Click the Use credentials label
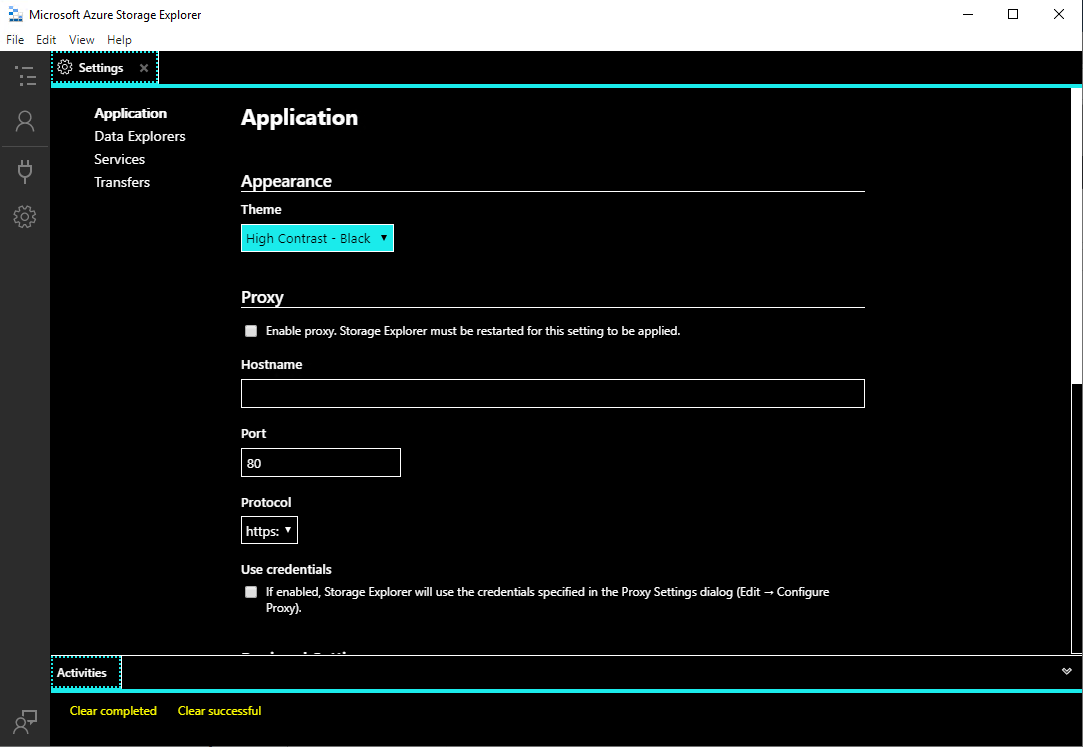This screenshot has width=1083, height=747. [x=286, y=570]
